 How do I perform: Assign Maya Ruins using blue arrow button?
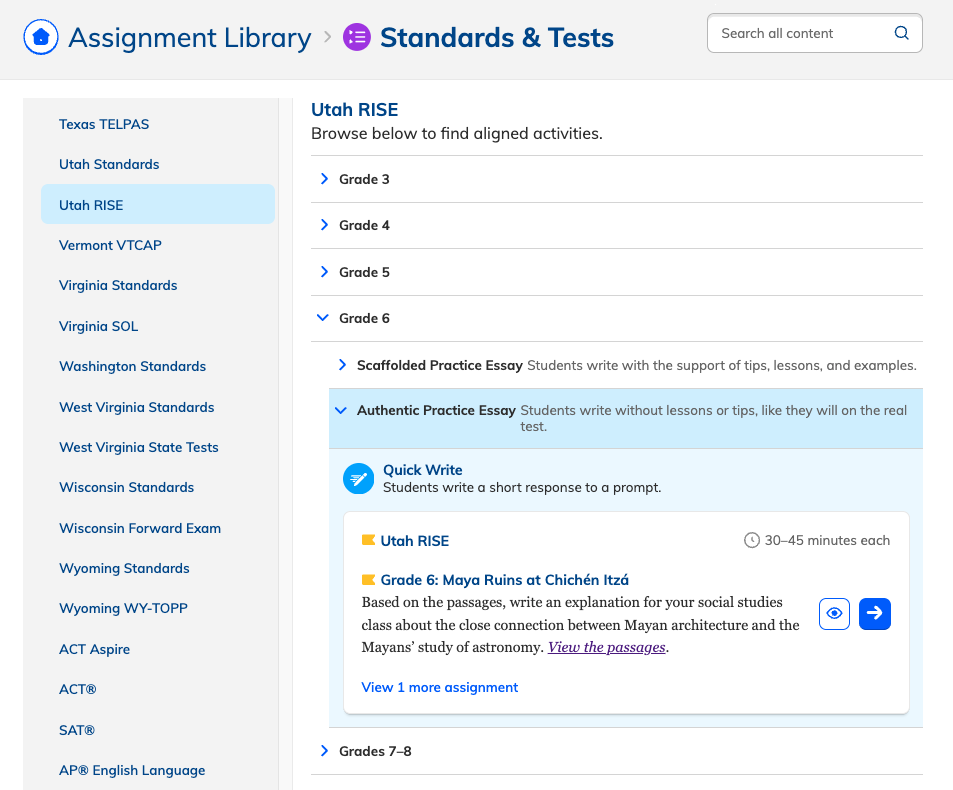click(x=875, y=614)
